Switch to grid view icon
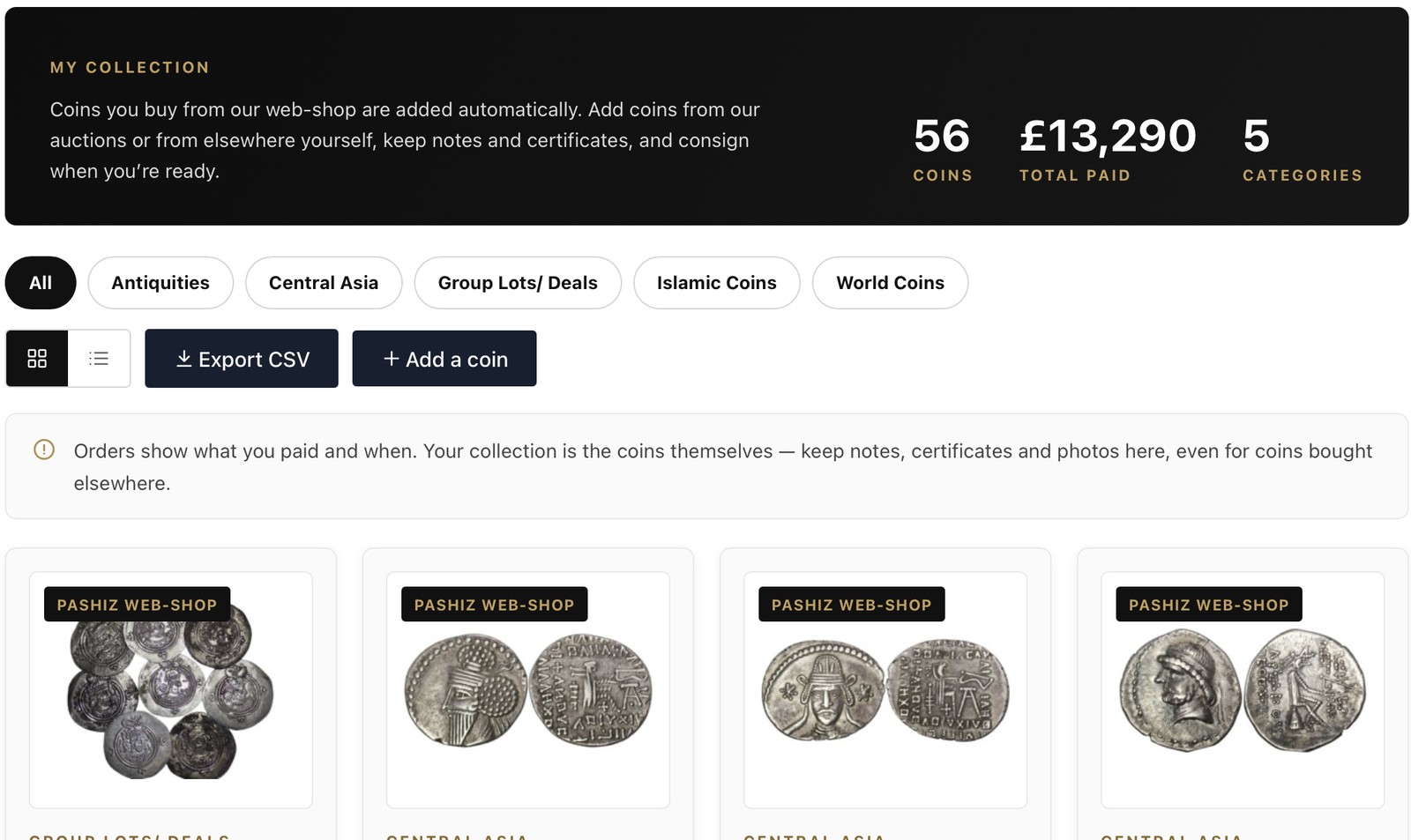The height and width of the screenshot is (840, 1411). [x=37, y=359]
